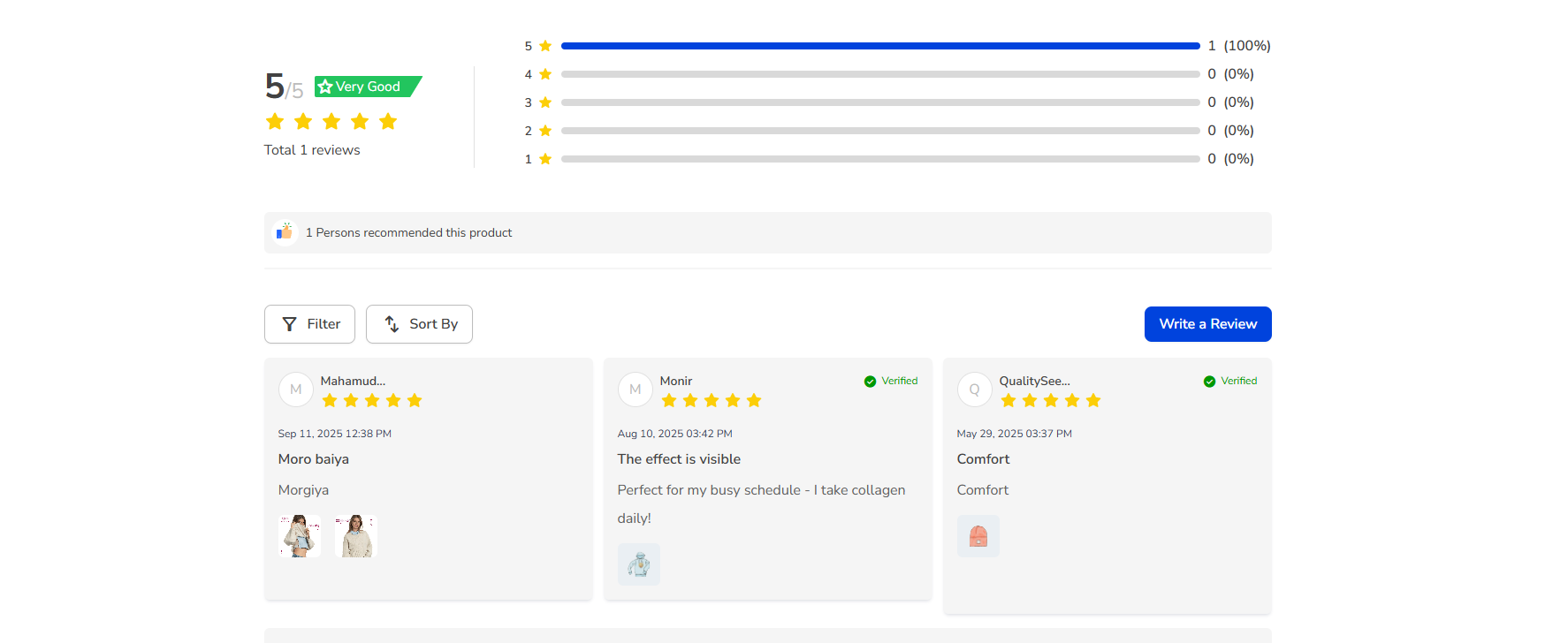The width and height of the screenshot is (1568, 643).
Task: Open the Sort By dropdown
Action: (419, 324)
